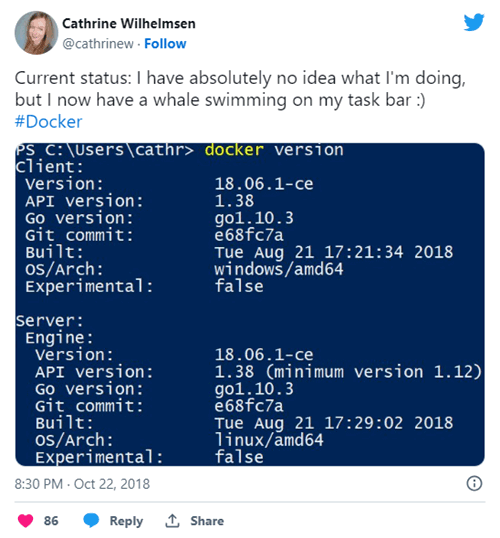
Task: Open Cathrine Wilhelmsen's profile avatar
Action: [x=36, y=33]
